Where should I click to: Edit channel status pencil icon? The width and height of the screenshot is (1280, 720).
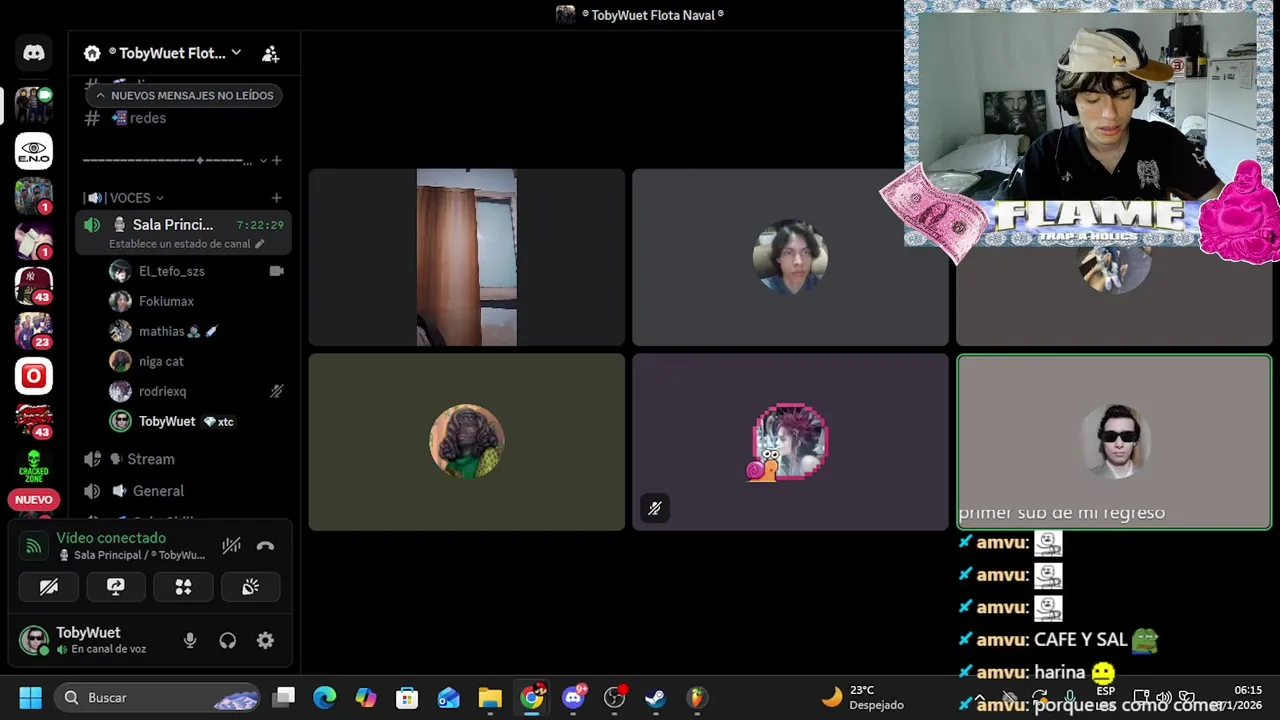260,244
